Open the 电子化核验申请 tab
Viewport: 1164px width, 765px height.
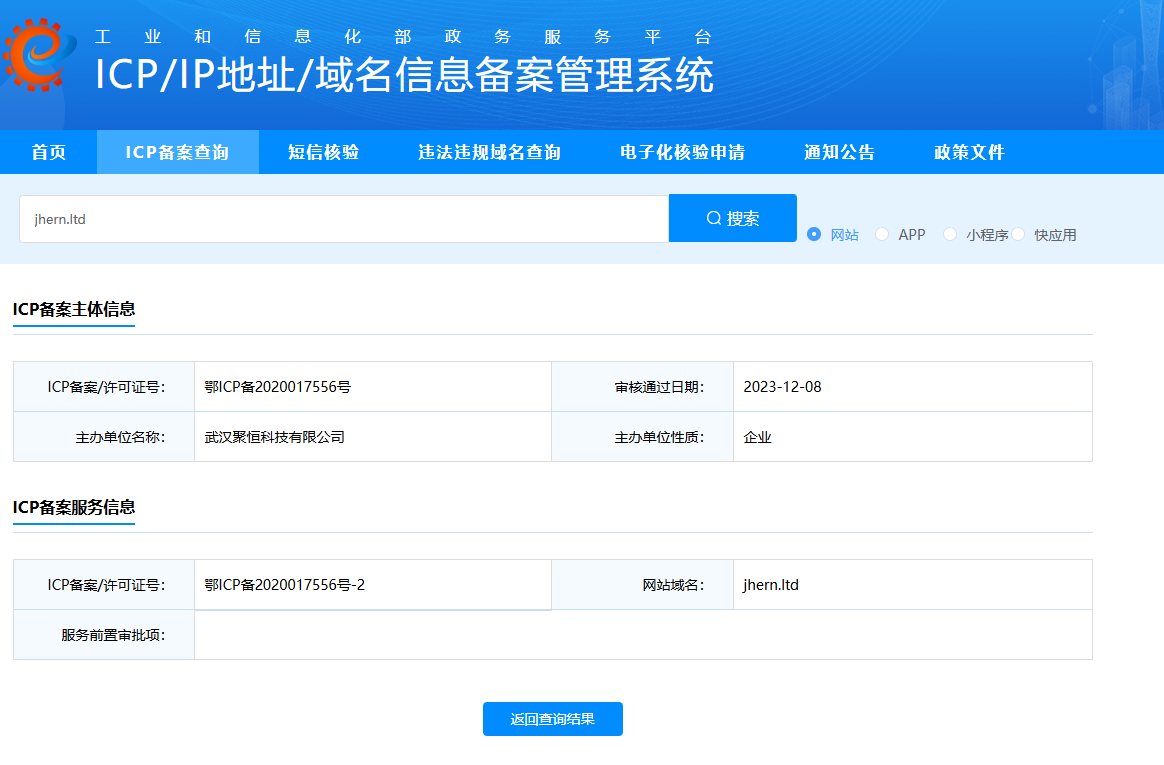tap(682, 152)
